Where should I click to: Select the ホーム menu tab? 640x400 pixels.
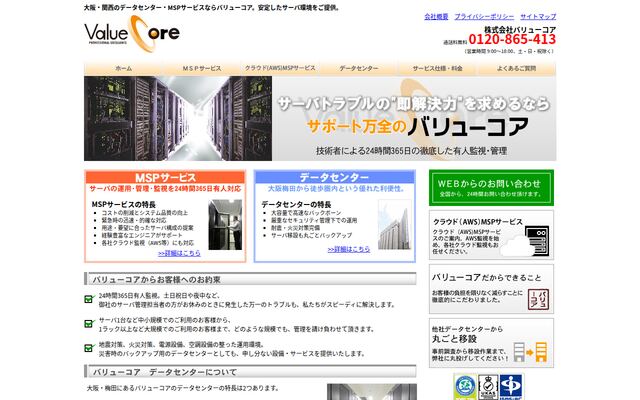pyautogui.click(x=123, y=68)
